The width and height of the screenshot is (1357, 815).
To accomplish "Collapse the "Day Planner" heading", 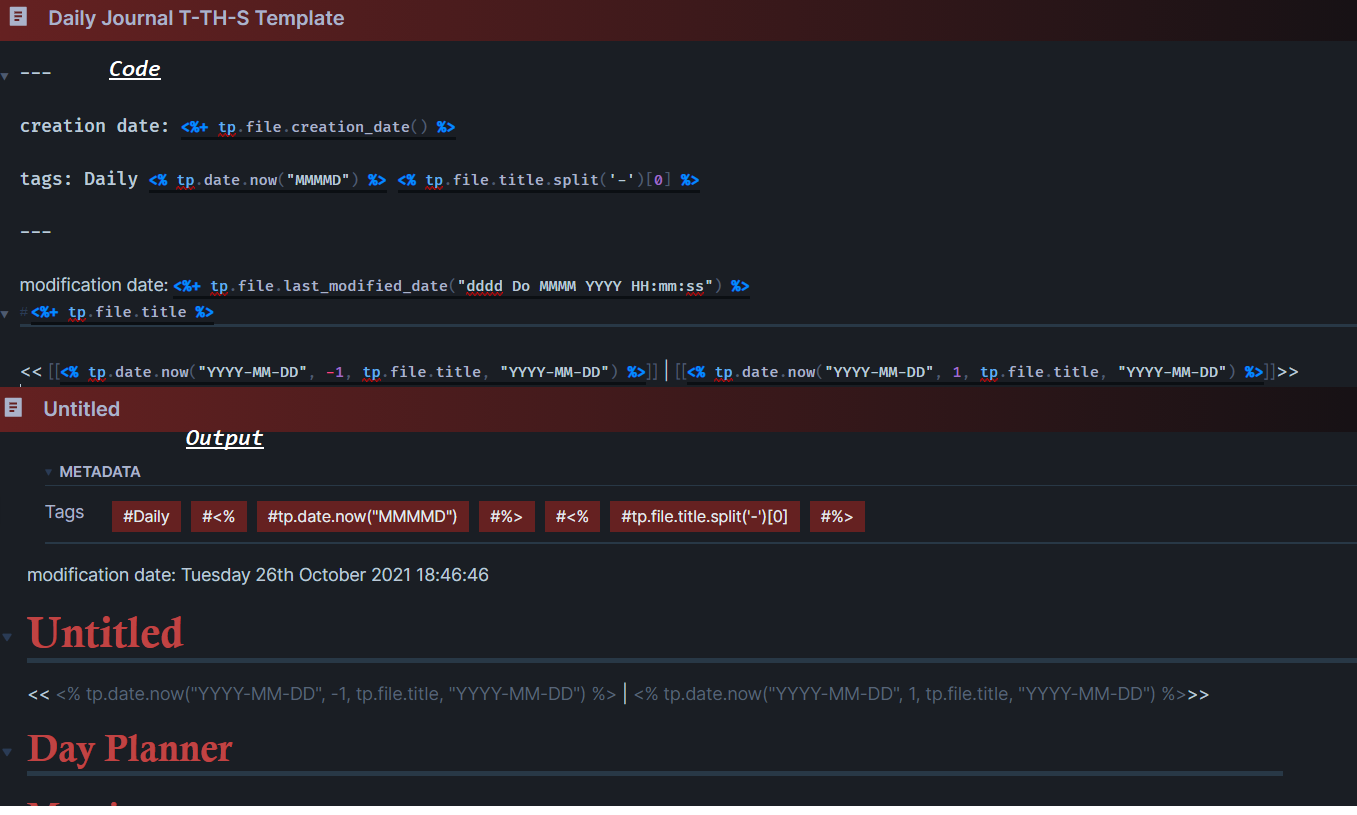I will tap(9, 750).
